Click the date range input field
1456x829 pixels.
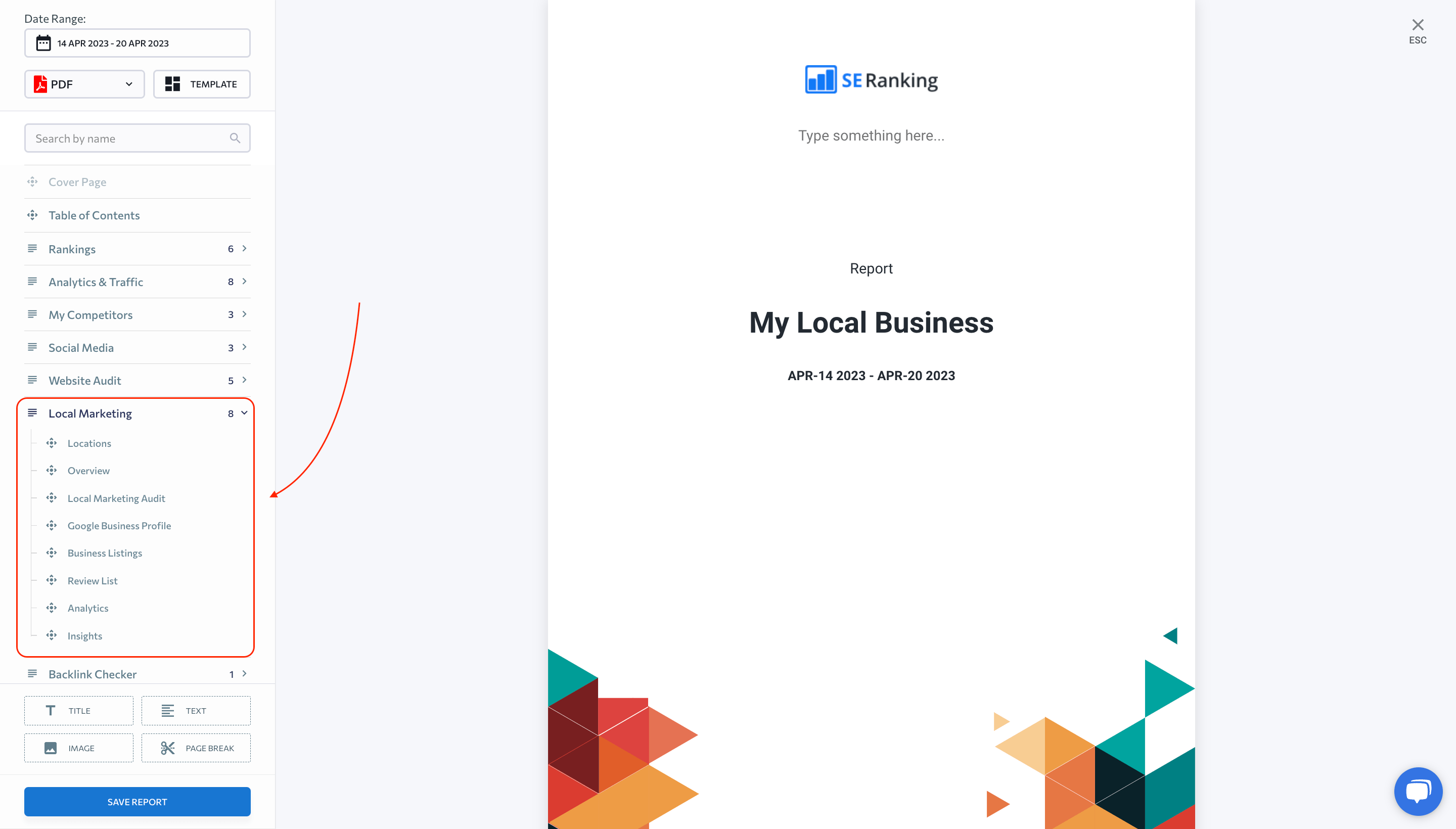click(137, 43)
